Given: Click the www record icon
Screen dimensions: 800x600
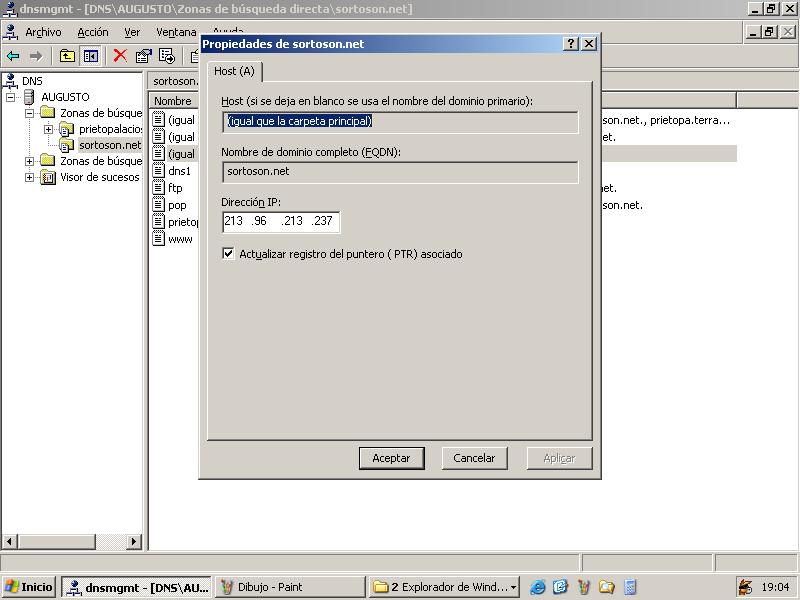Looking at the screenshot, I should [159, 238].
